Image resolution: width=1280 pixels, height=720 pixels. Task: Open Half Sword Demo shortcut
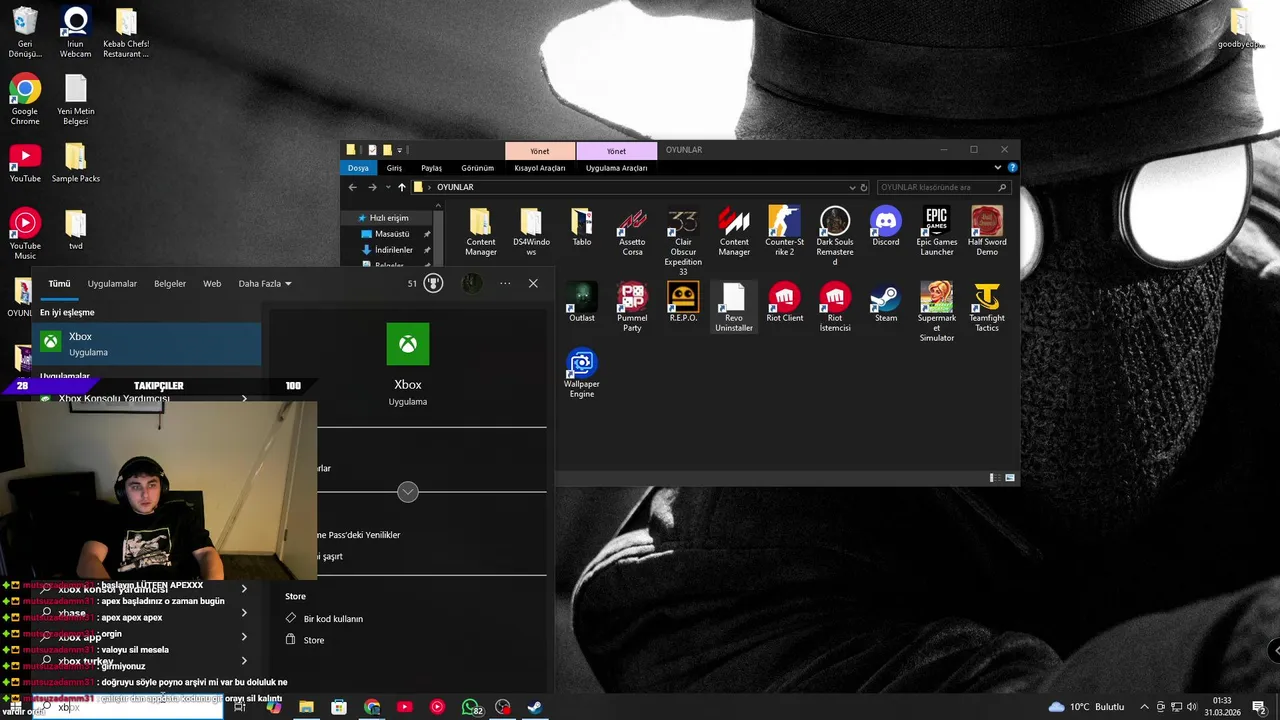987,233
